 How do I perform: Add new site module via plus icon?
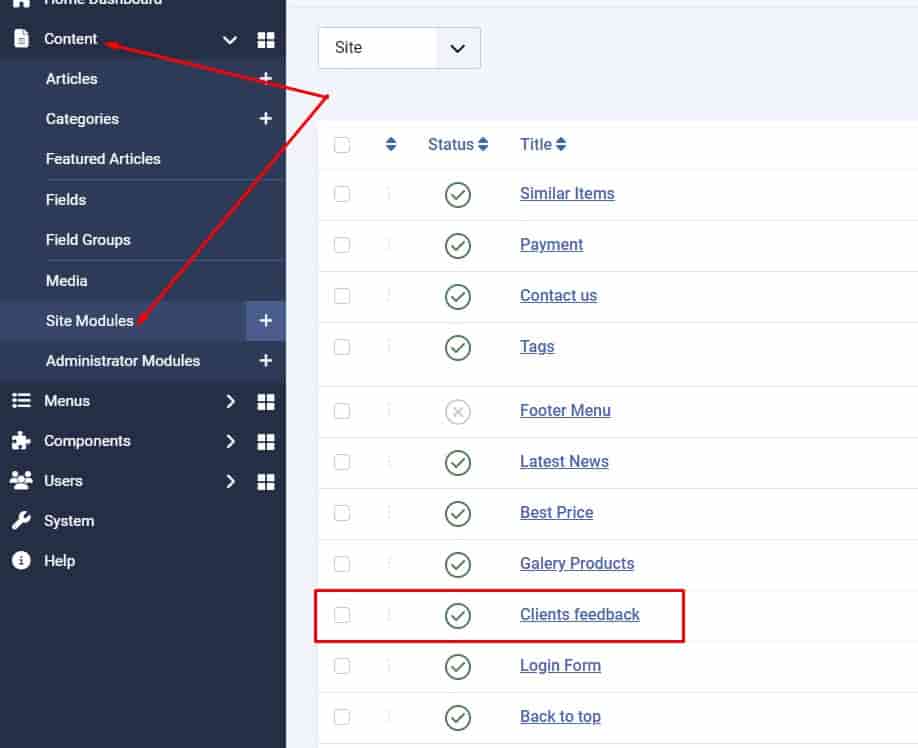pyautogui.click(x=265, y=321)
